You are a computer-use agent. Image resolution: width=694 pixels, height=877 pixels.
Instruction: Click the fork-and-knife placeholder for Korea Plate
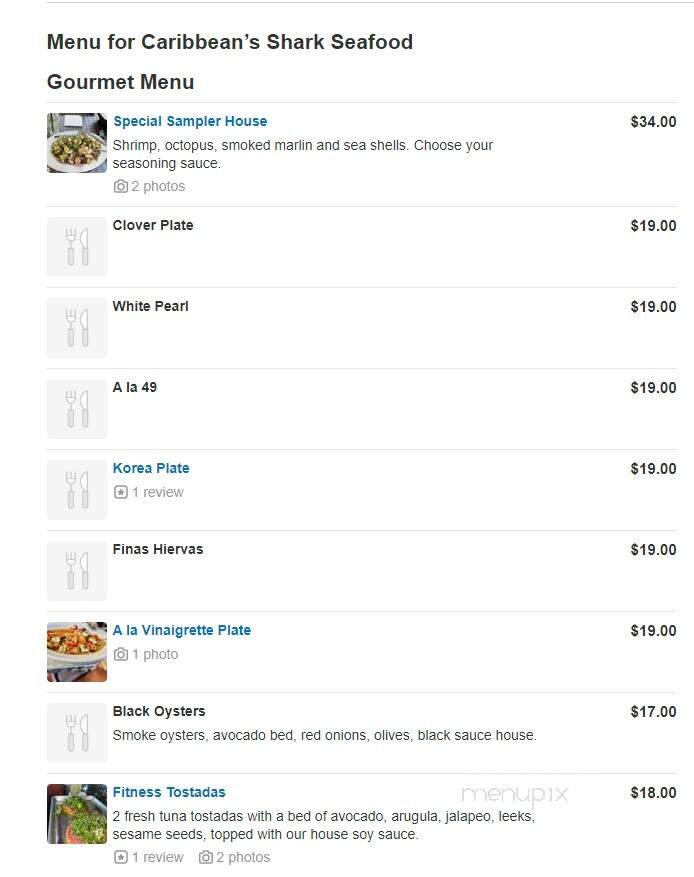(x=77, y=489)
